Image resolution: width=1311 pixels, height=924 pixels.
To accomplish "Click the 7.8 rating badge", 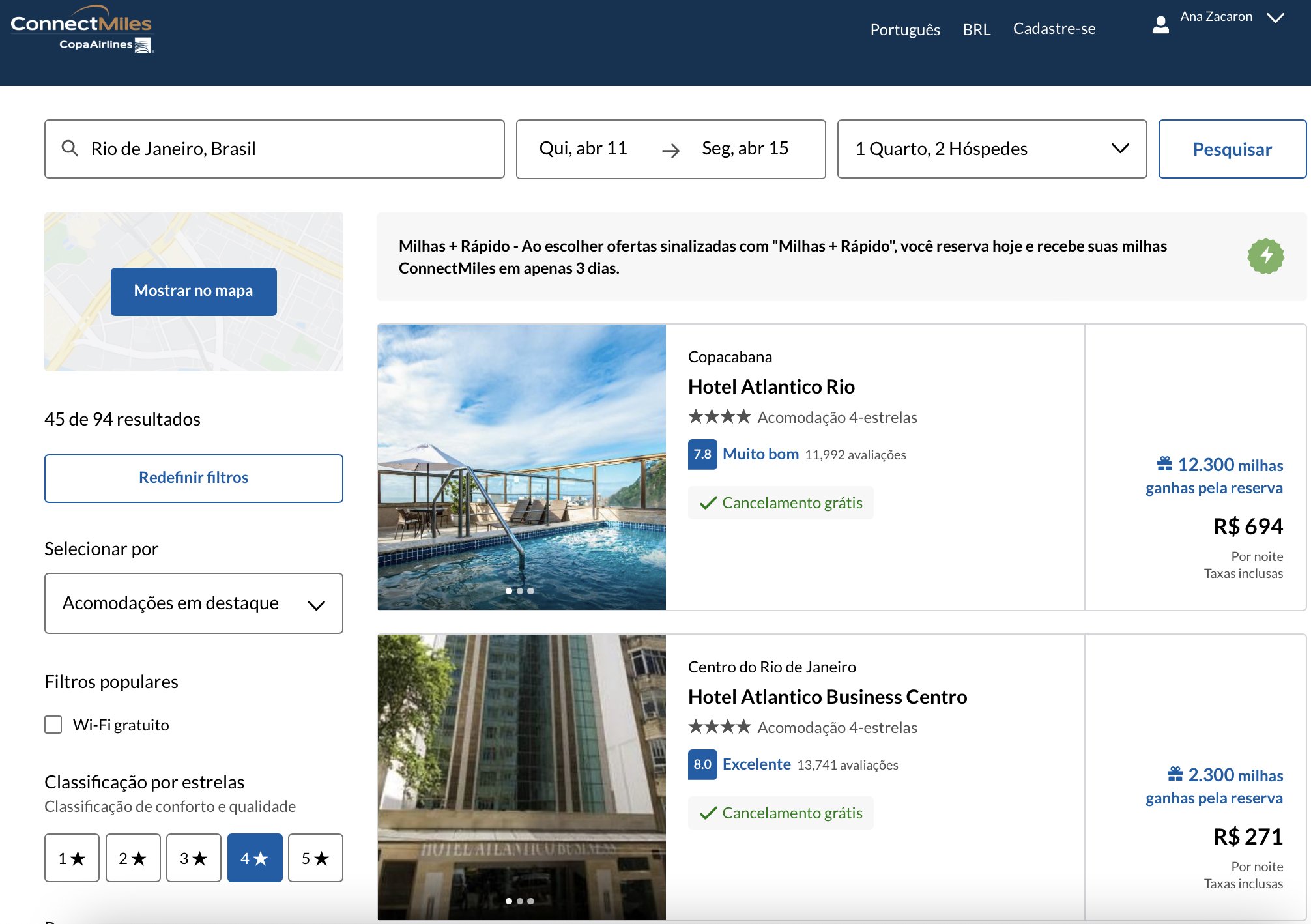I will pos(702,454).
